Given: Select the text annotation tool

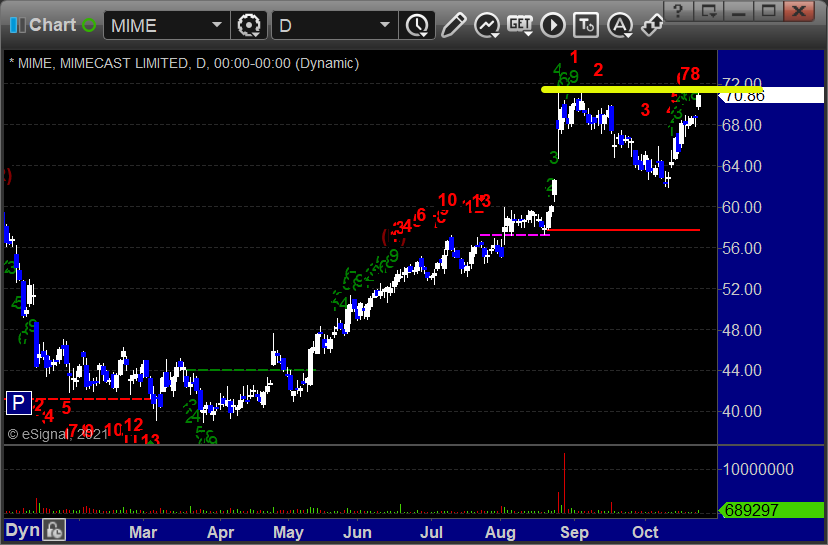Looking at the screenshot, I should (x=586, y=25).
